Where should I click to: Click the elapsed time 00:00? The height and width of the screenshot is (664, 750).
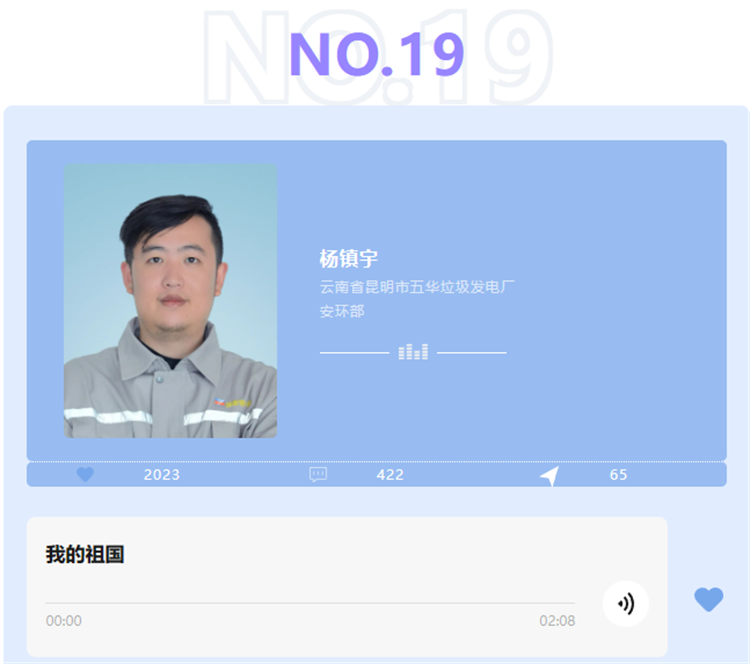(x=64, y=621)
